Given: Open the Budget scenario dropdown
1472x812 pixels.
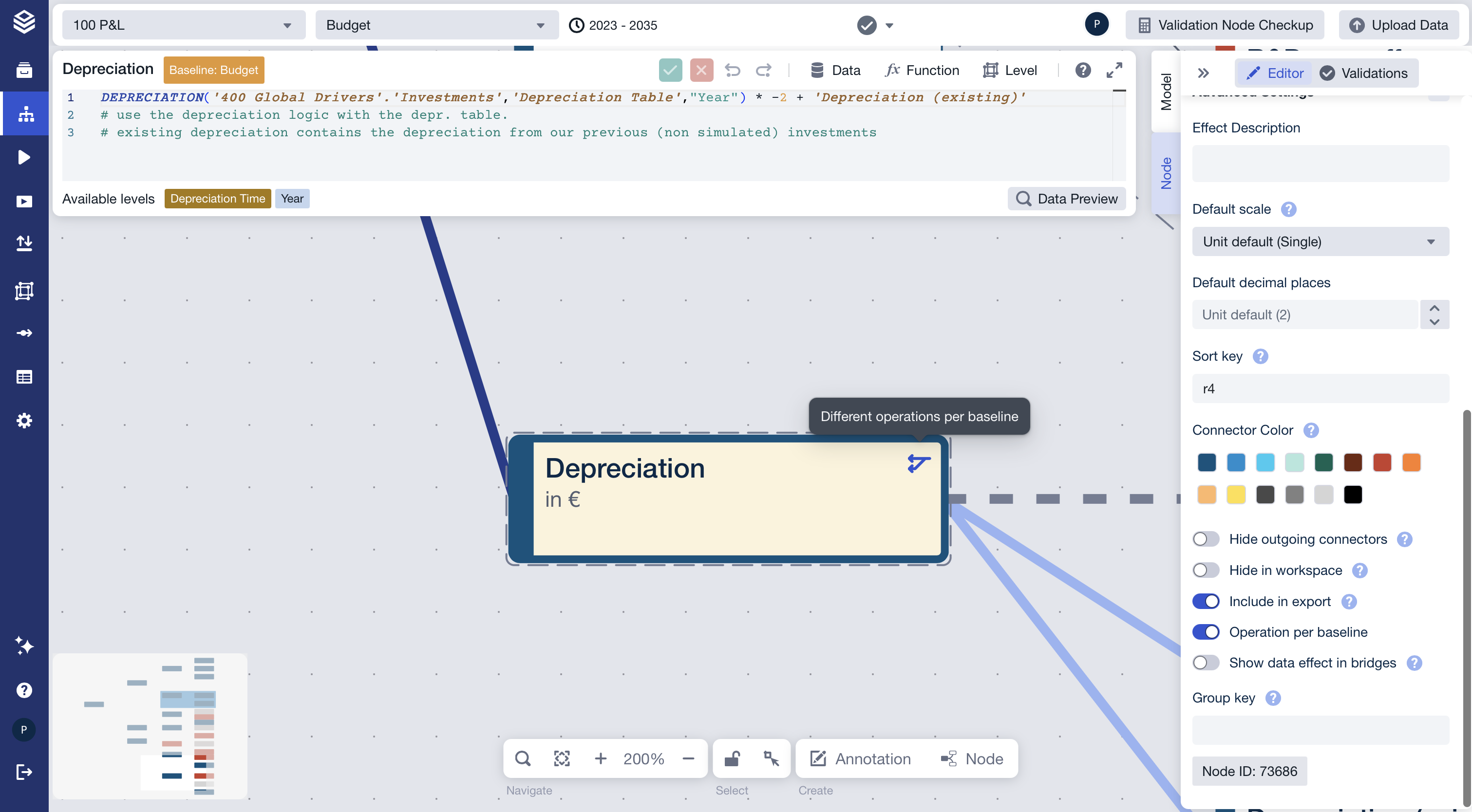Looking at the screenshot, I should 436,25.
